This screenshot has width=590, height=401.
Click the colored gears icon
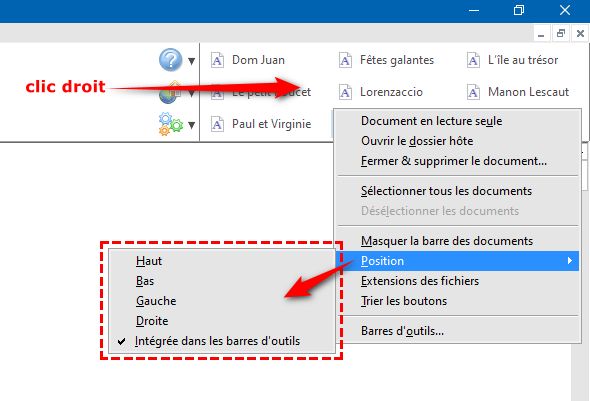pos(170,124)
